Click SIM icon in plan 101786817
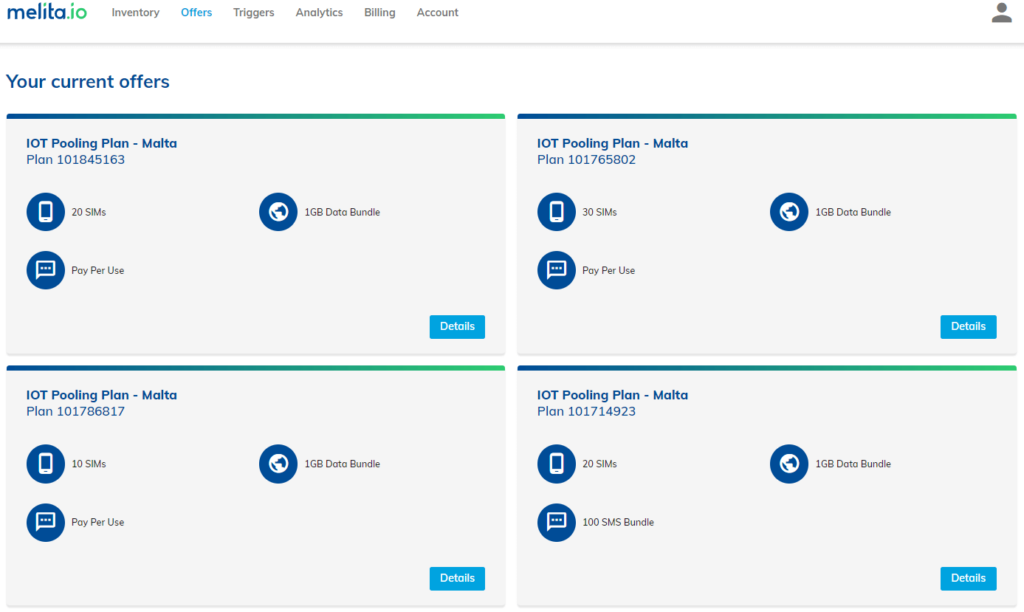 point(45,464)
